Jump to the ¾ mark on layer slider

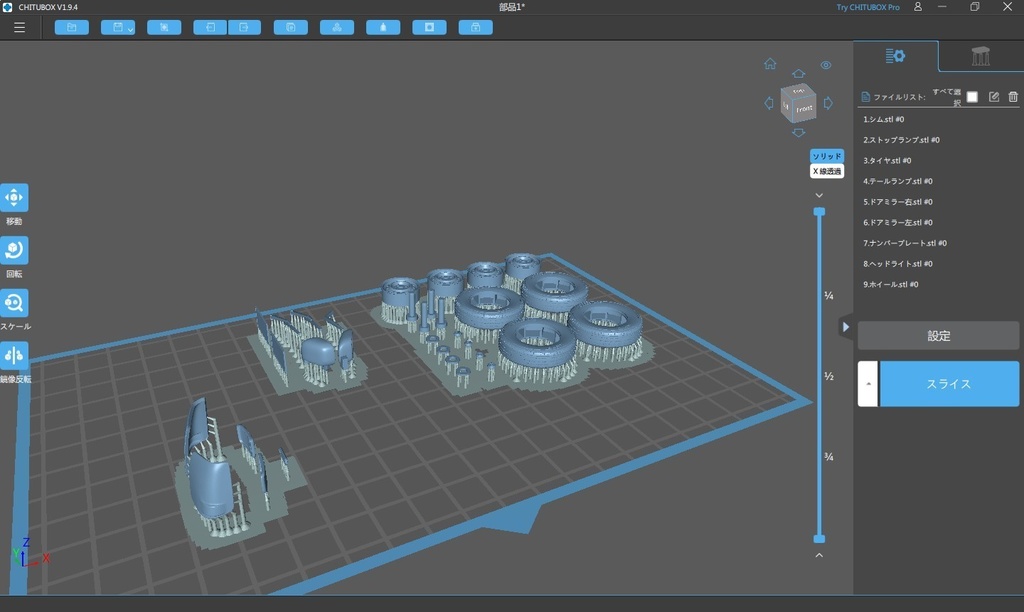(829, 457)
